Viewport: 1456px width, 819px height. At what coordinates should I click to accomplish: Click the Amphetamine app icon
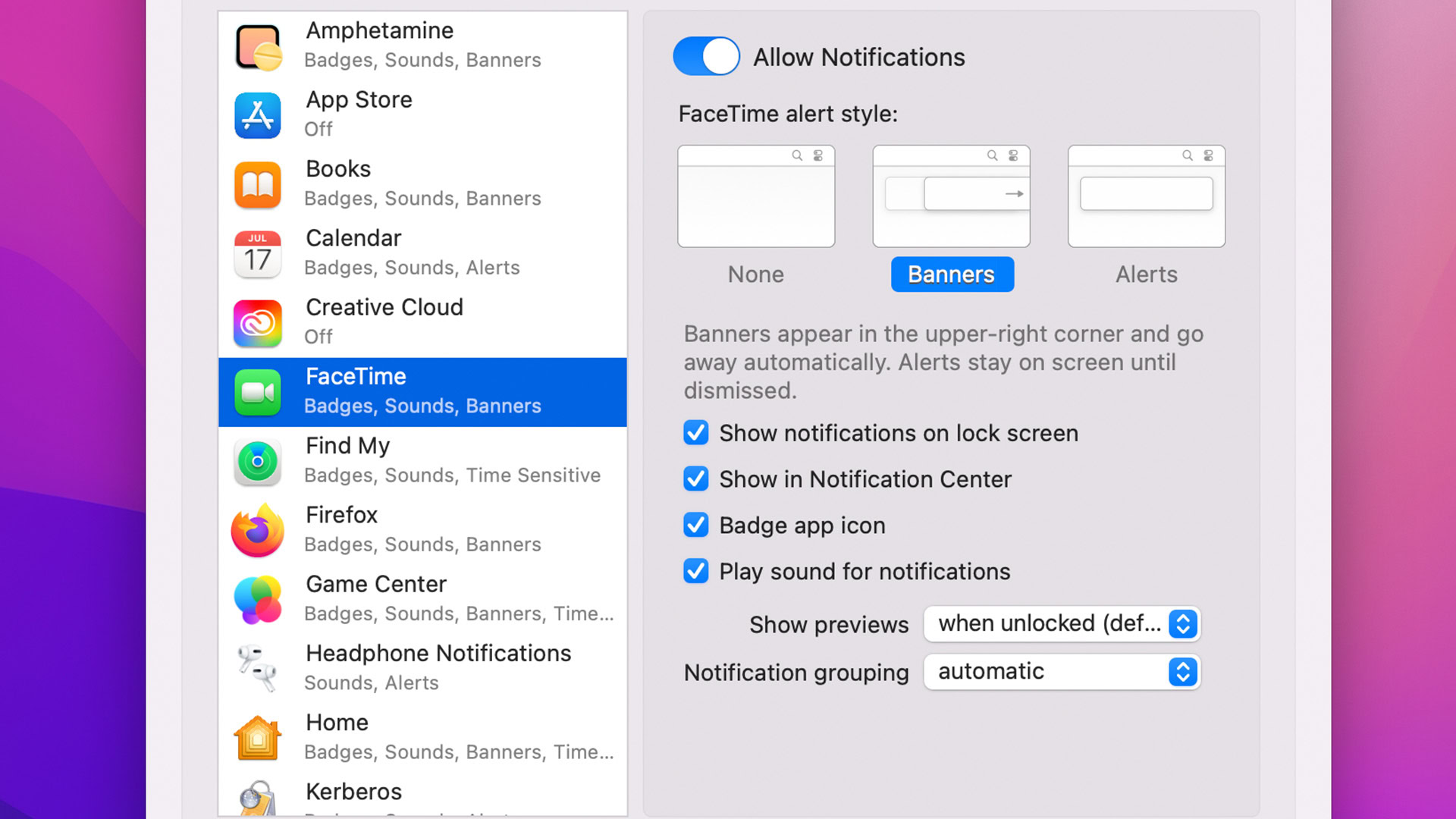coord(258,46)
